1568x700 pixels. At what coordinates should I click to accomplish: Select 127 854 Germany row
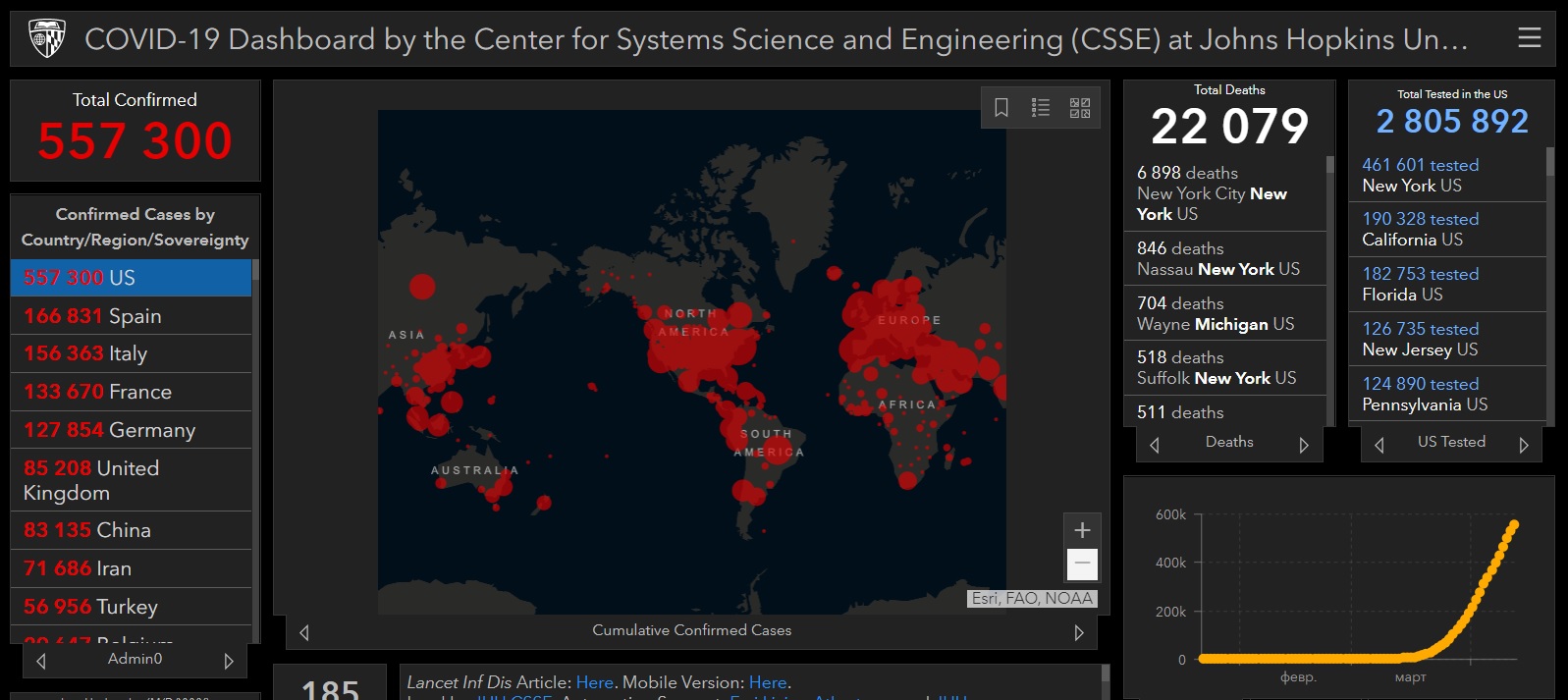(x=131, y=430)
